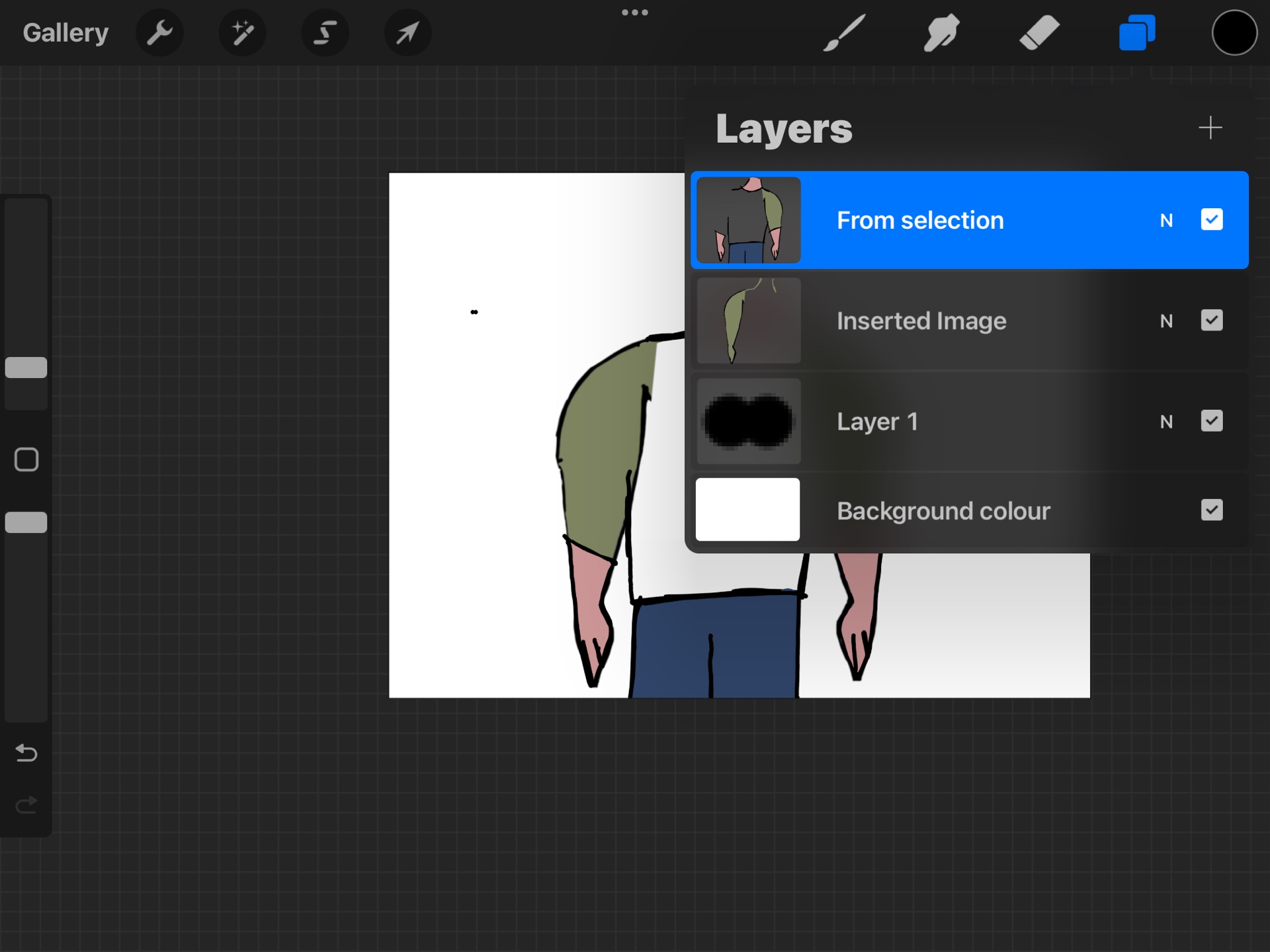The height and width of the screenshot is (952, 1270).
Task: Hide Layer 1 via its checkbox
Action: click(x=1212, y=421)
